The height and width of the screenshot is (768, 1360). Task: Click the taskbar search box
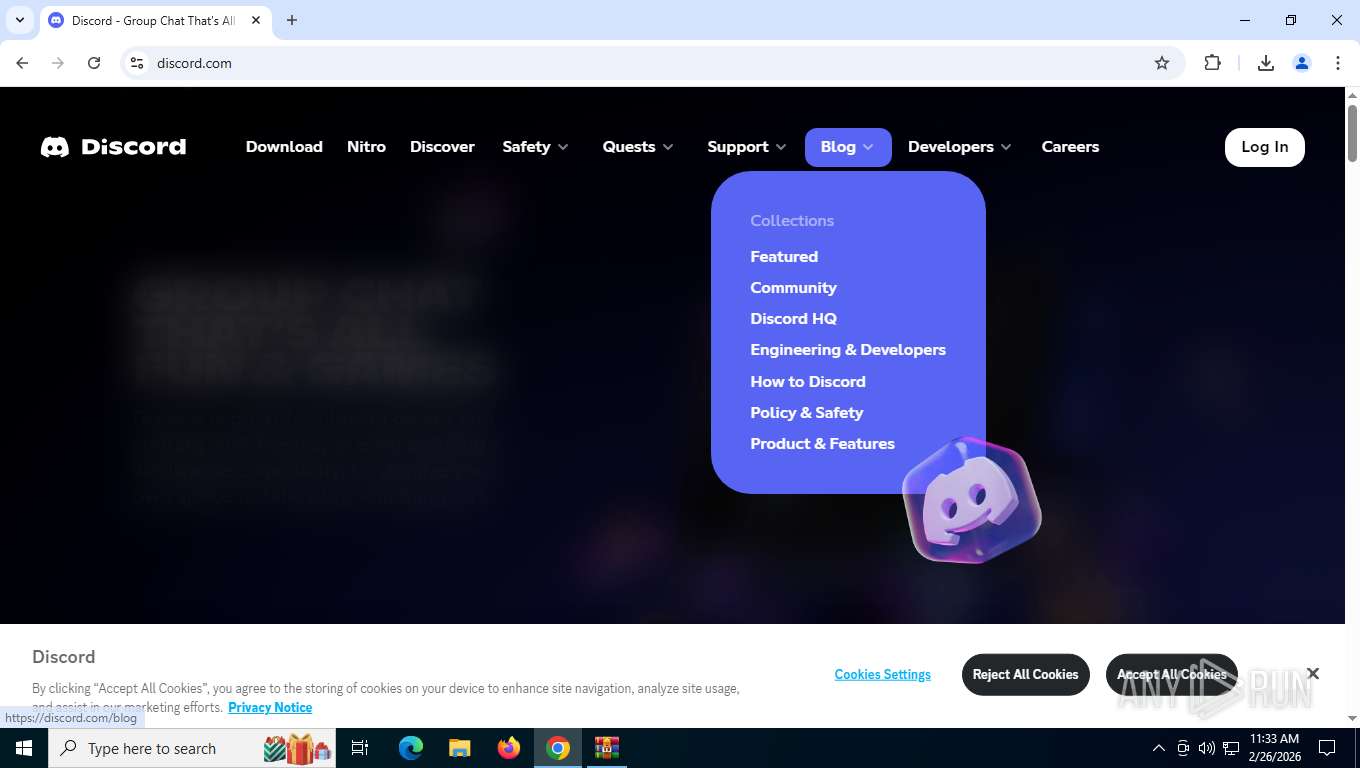[x=192, y=748]
